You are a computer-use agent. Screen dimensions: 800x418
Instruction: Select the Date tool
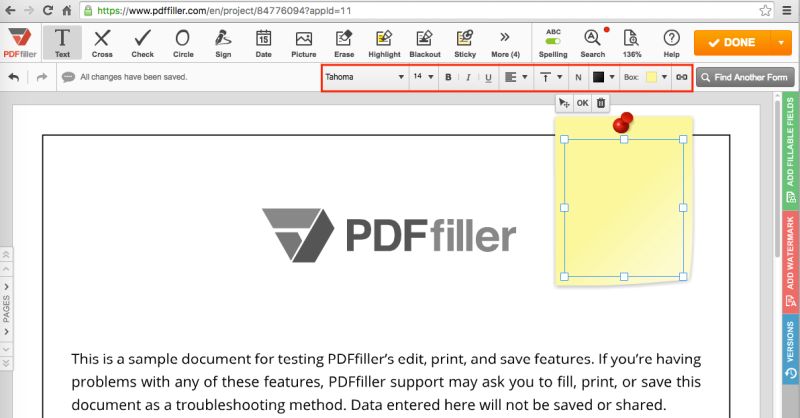coord(263,42)
